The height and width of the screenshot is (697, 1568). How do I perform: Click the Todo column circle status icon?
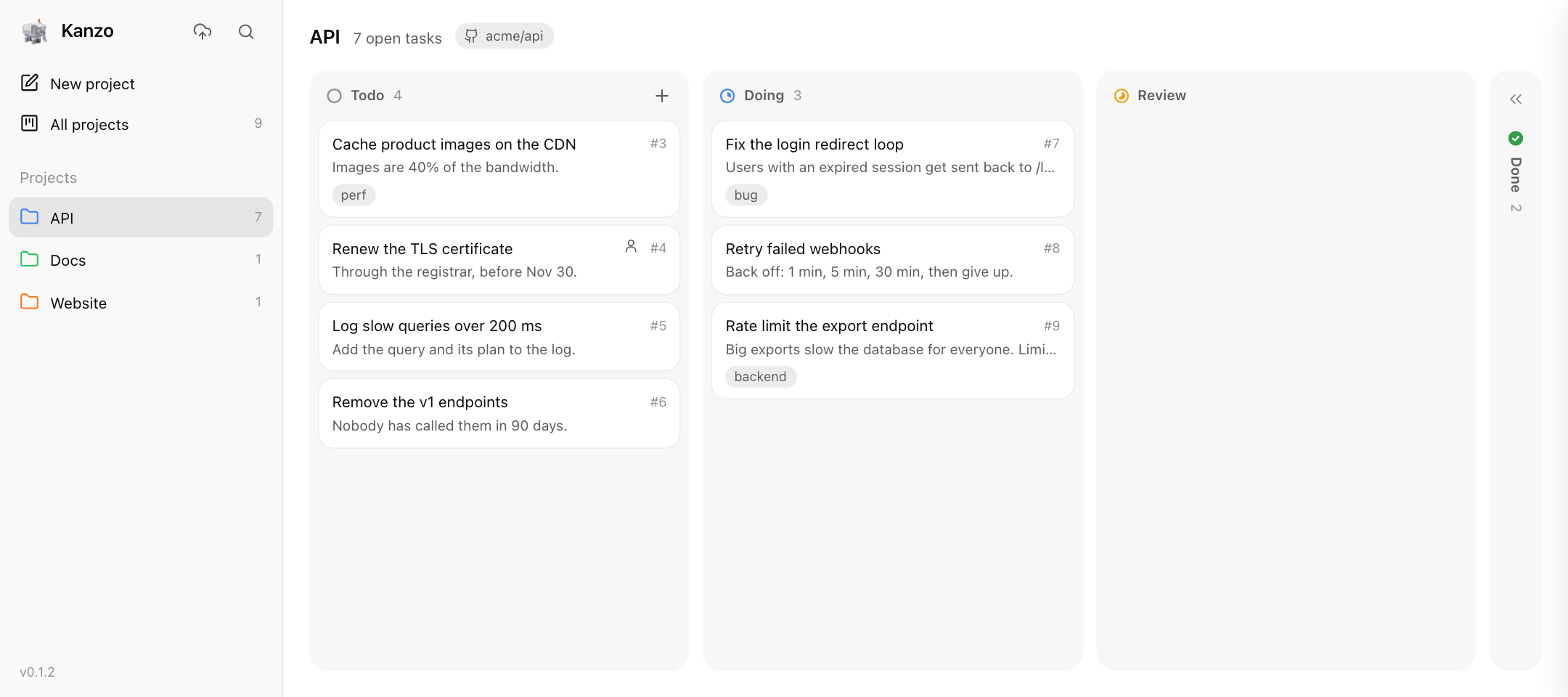pos(334,96)
